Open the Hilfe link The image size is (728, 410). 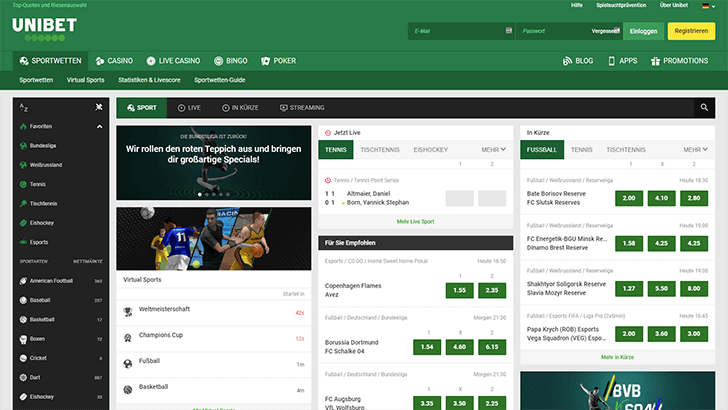coord(577,5)
